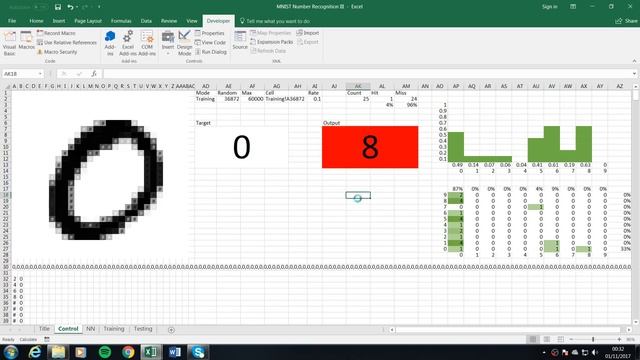Open the File tab

12,21
